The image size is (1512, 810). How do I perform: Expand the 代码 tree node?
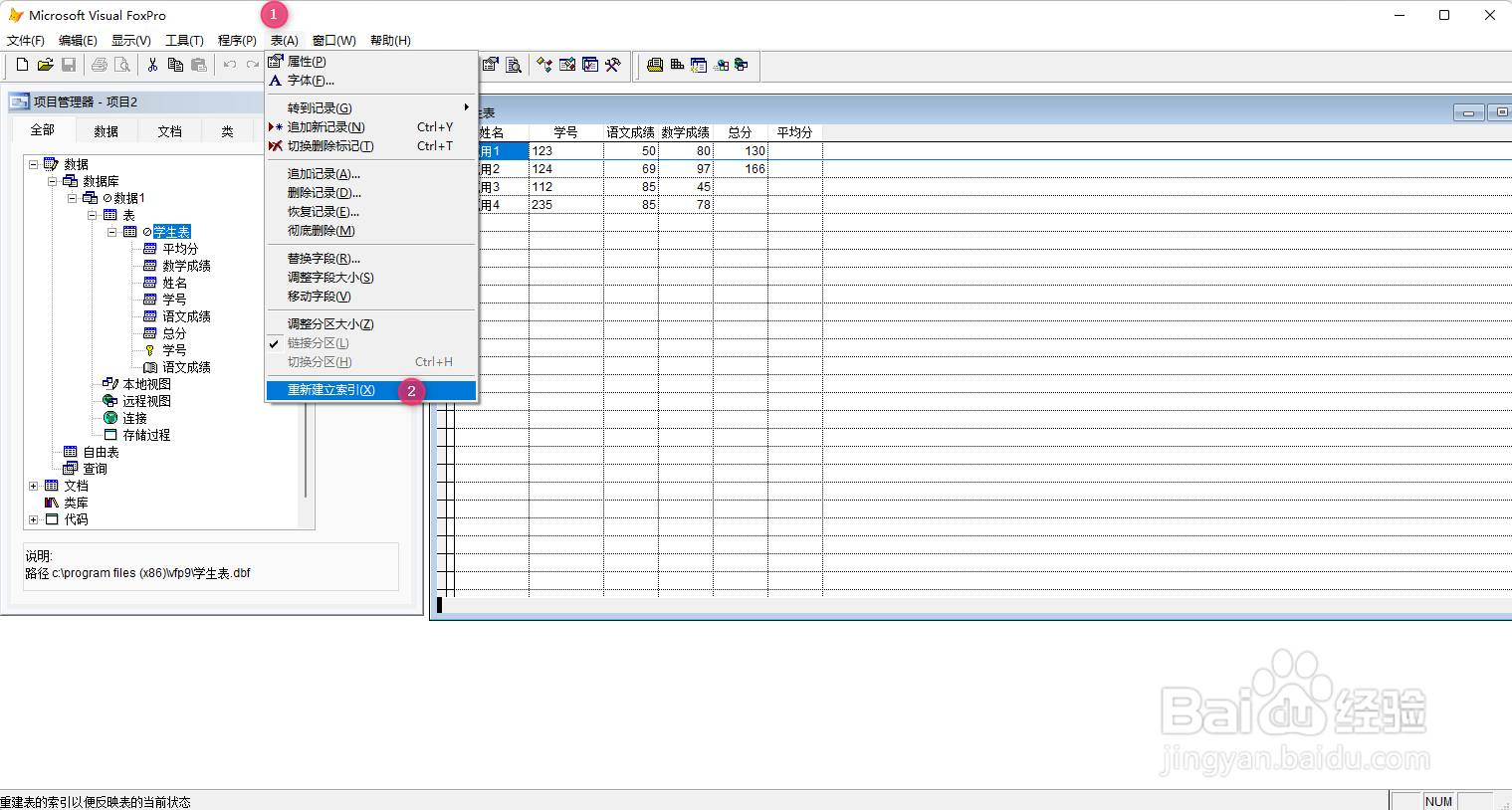[33, 519]
